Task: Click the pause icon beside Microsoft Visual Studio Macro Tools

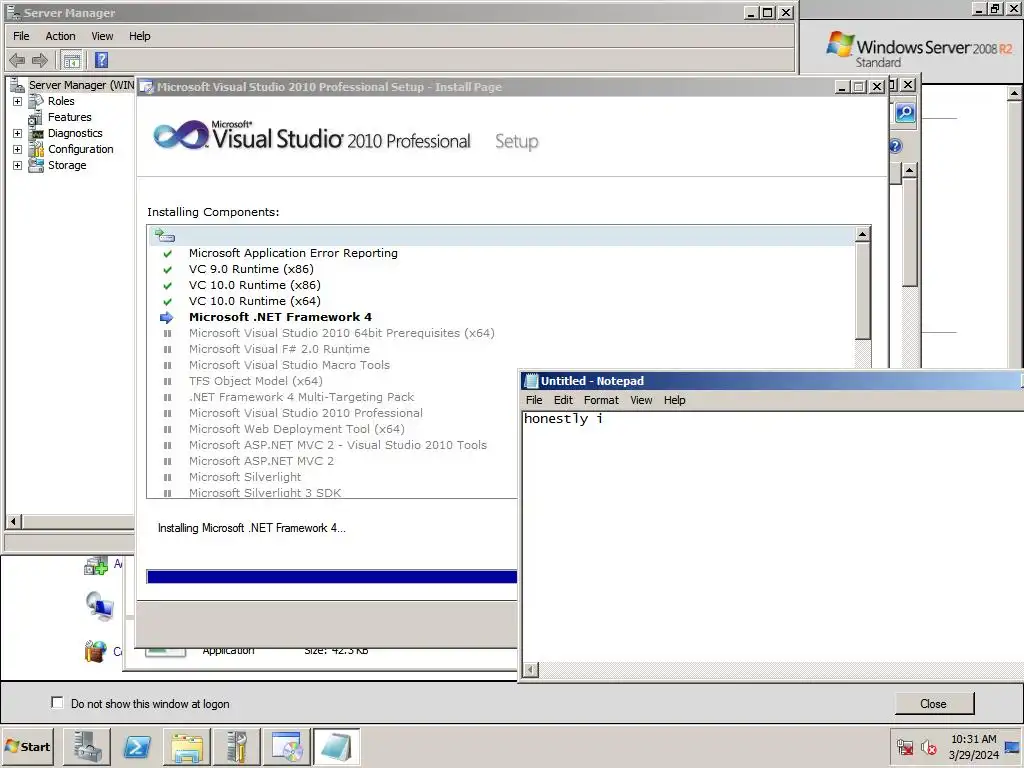Action: (167, 366)
